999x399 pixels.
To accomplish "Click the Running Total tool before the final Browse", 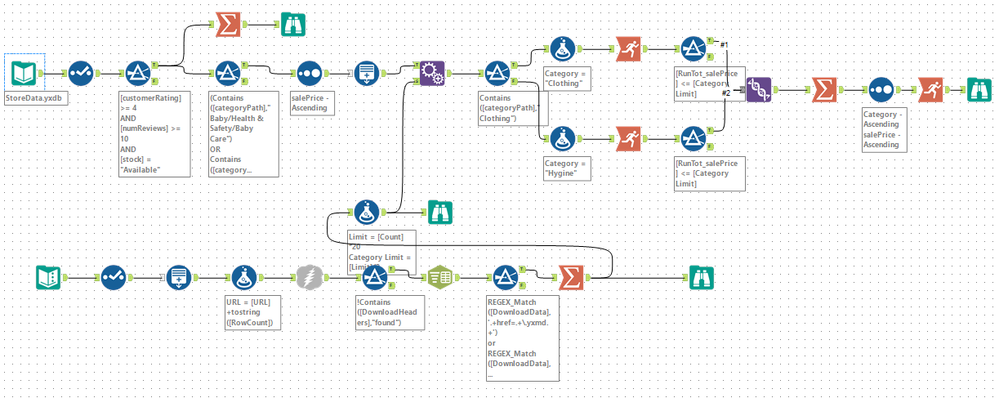I will click(x=930, y=90).
